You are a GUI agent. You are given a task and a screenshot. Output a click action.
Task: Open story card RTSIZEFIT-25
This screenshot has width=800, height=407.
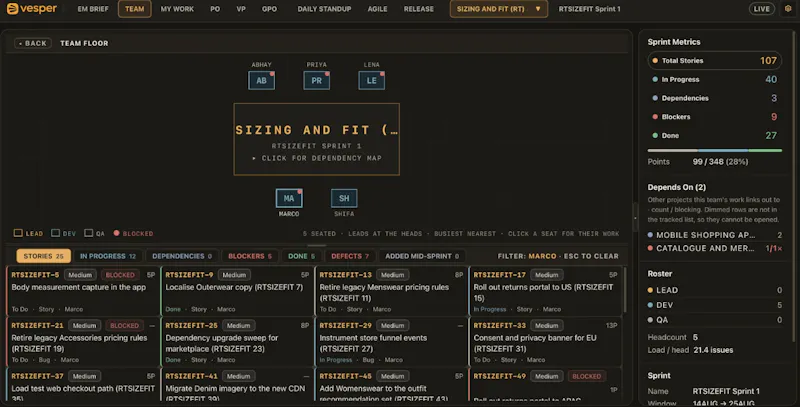click(237, 341)
